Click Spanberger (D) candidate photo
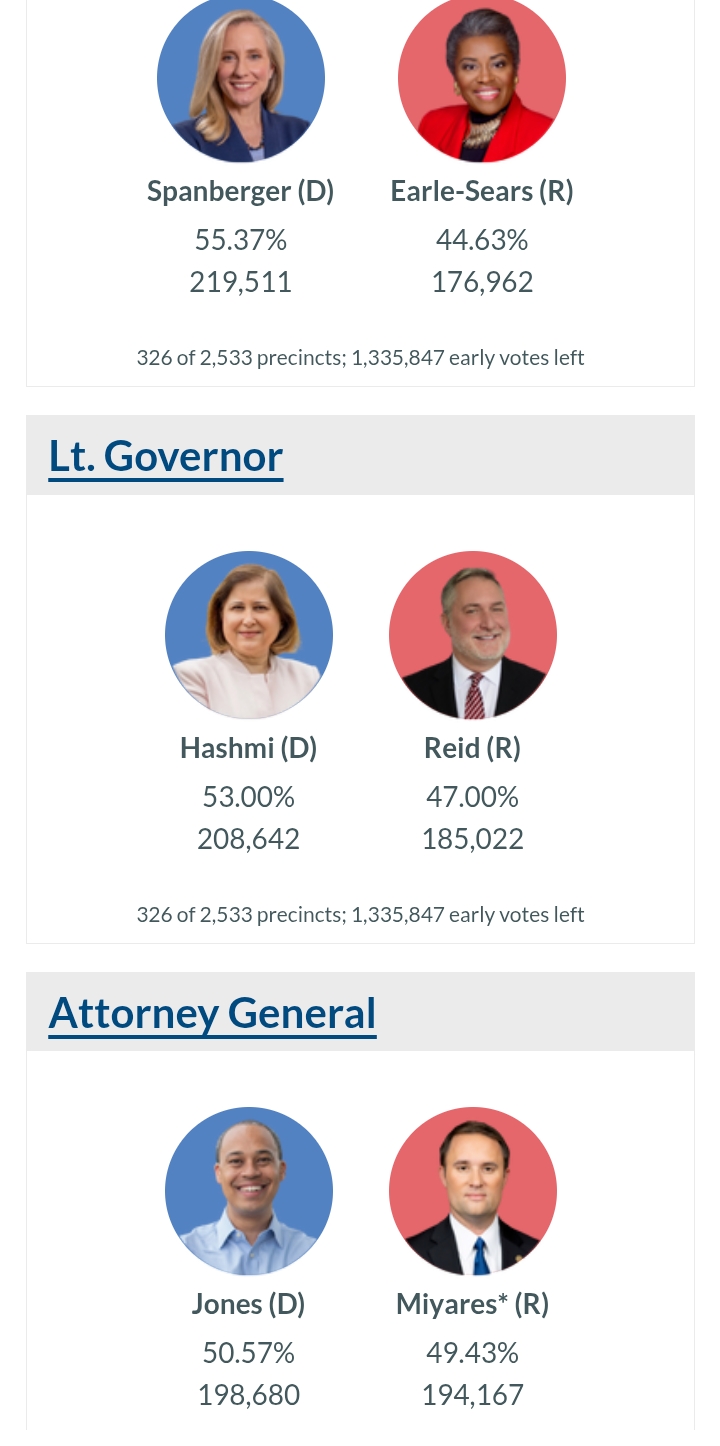The image size is (720, 1446). point(241,82)
